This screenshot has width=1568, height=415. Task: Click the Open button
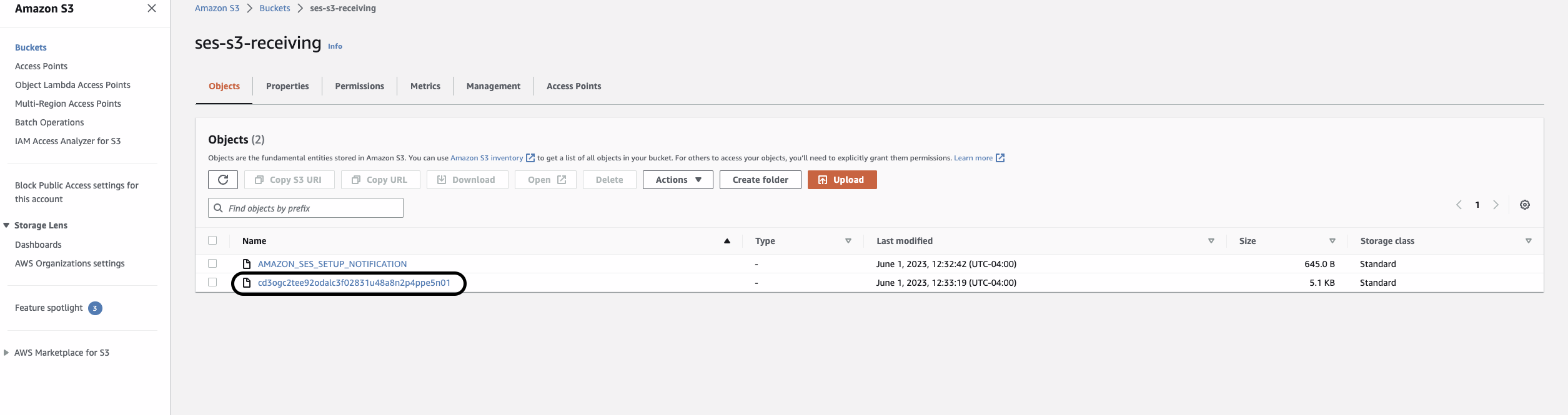(x=545, y=180)
